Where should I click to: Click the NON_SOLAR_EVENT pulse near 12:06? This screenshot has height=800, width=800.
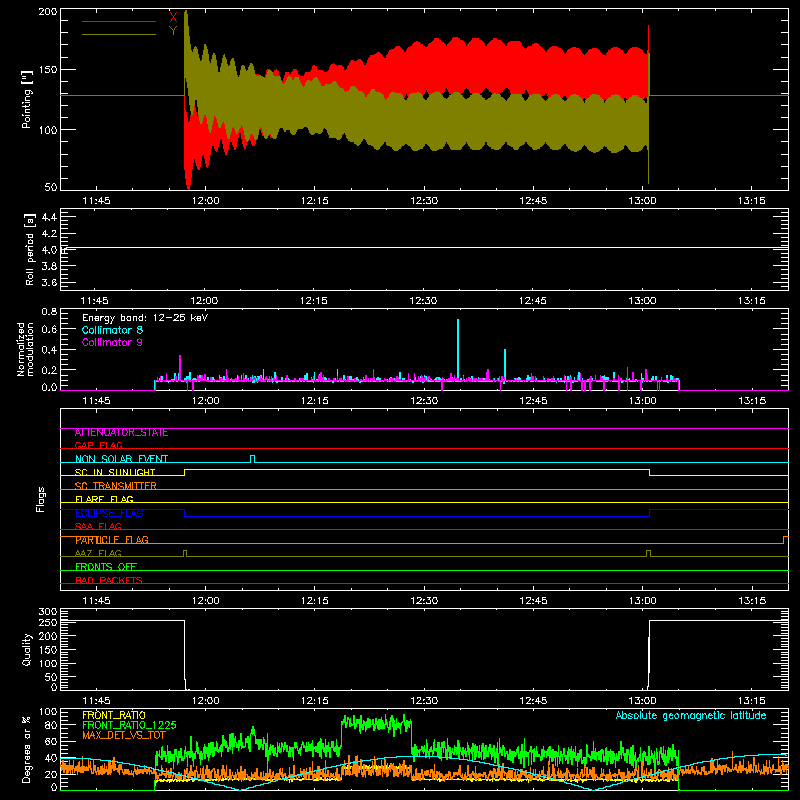click(x=253, y=459)
